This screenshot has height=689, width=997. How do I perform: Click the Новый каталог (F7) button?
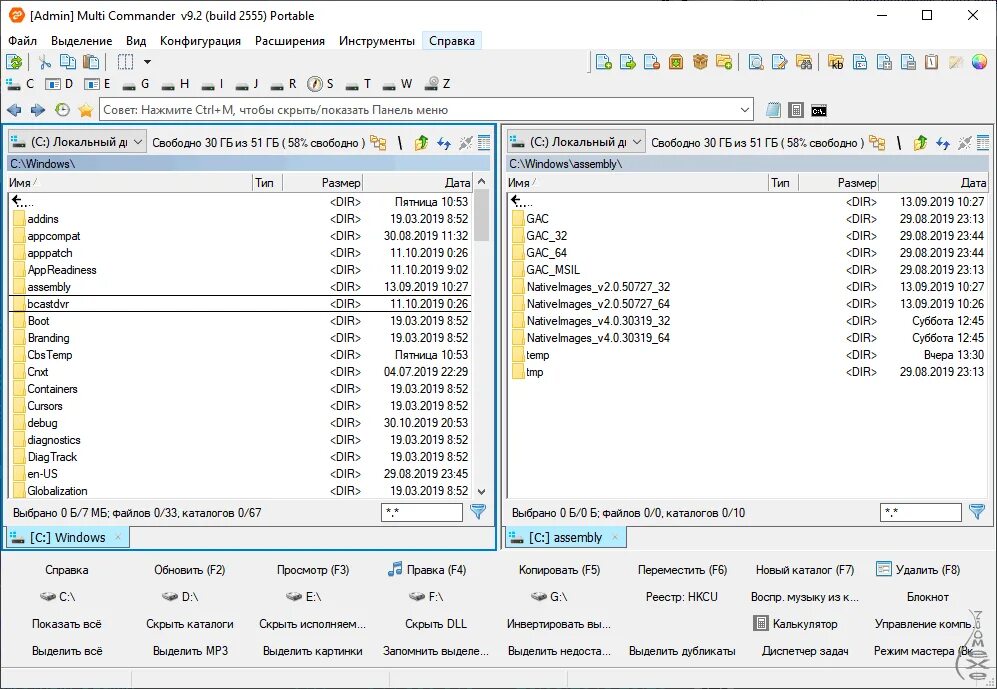[805, 570]
